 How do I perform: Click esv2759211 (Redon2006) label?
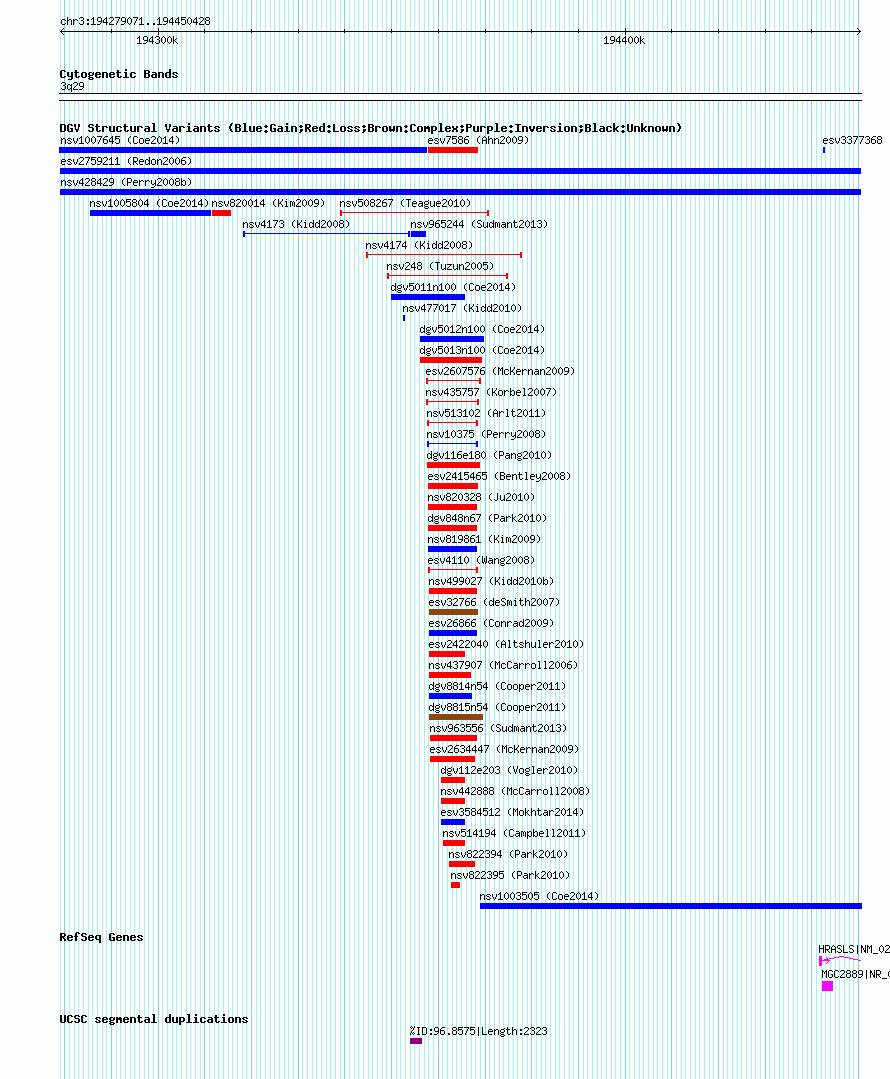pos(126,162)
